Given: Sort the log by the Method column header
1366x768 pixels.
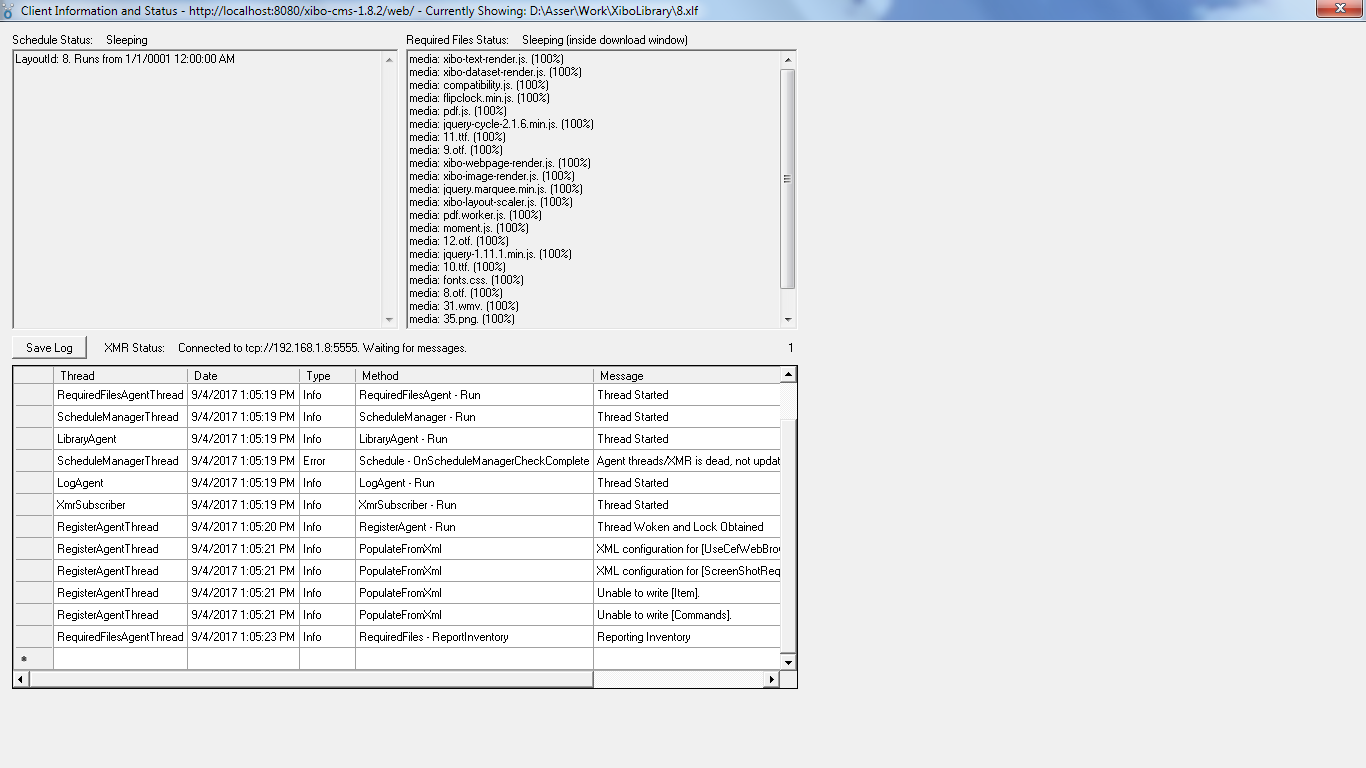Looking at the screenshot, I should tap(474, 376).
